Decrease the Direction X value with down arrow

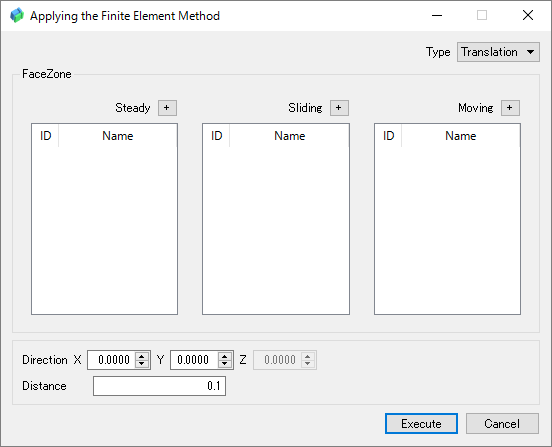tap(142, 364)
